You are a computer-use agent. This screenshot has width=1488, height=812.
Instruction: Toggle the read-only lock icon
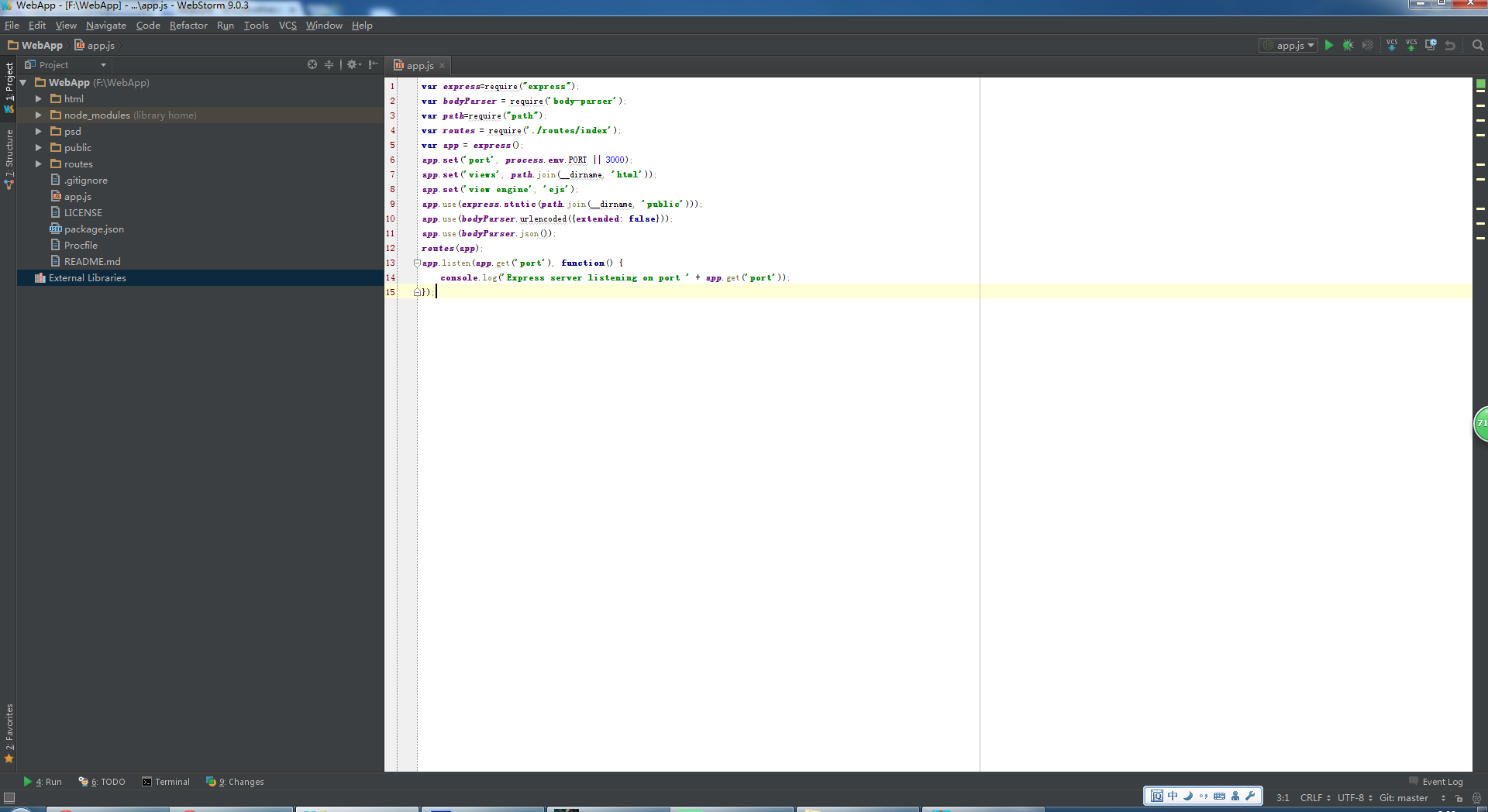click(x=1459, y=798)
